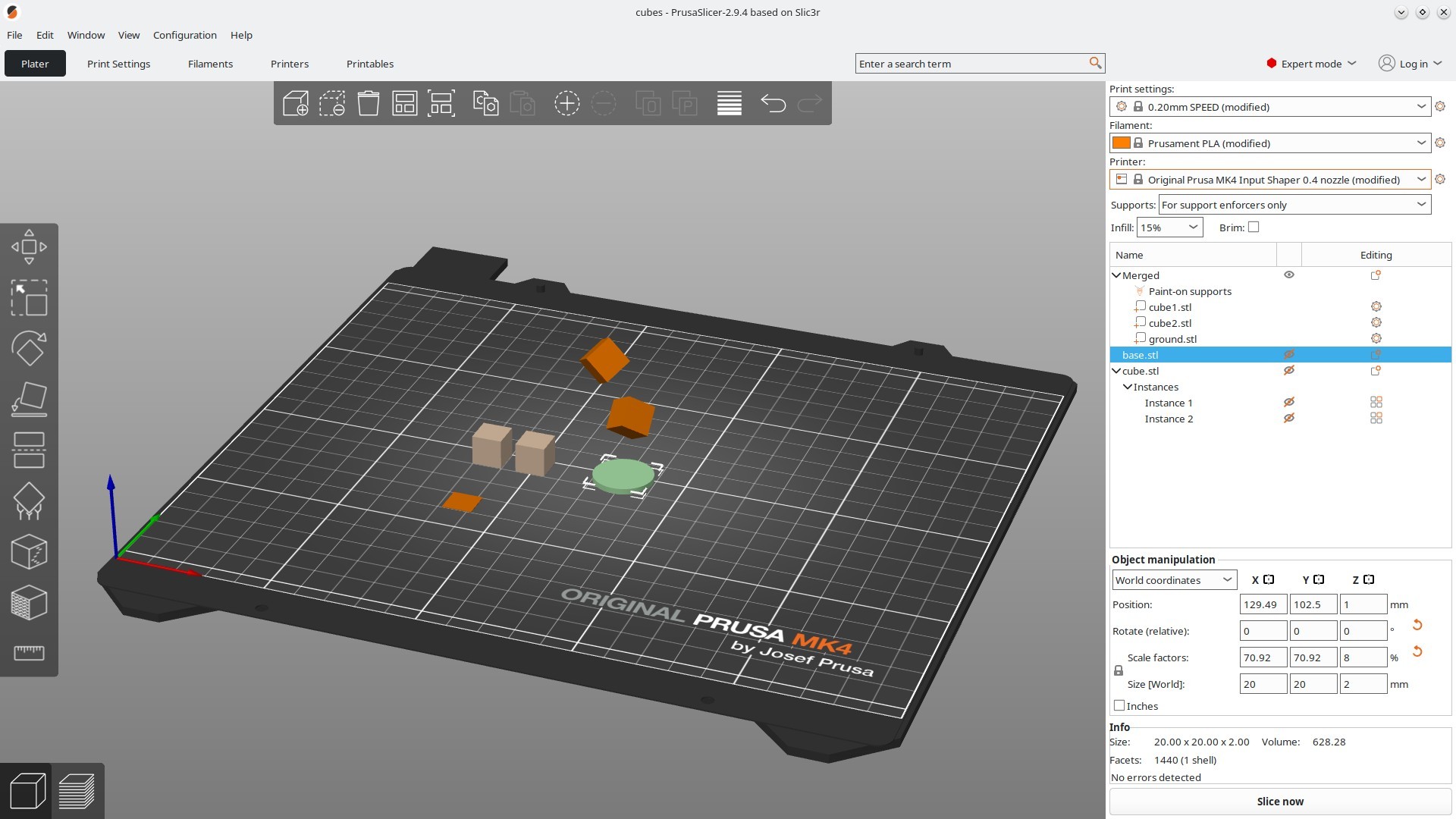The height and width of the screenshot is (819, 1456).
Task: Click the Slice now button
Action: [1280, 802]
